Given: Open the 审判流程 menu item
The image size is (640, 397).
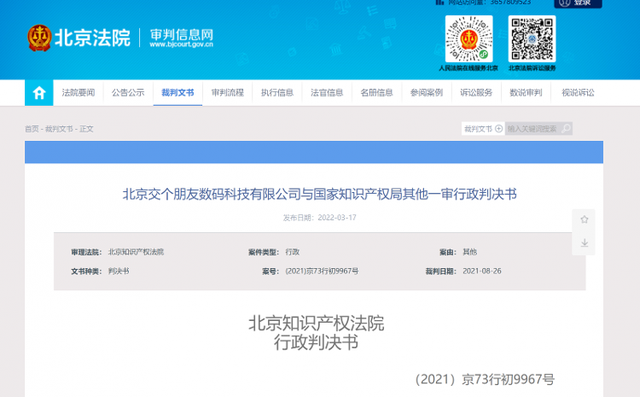Looking at the screenshot, I should 227,93.
